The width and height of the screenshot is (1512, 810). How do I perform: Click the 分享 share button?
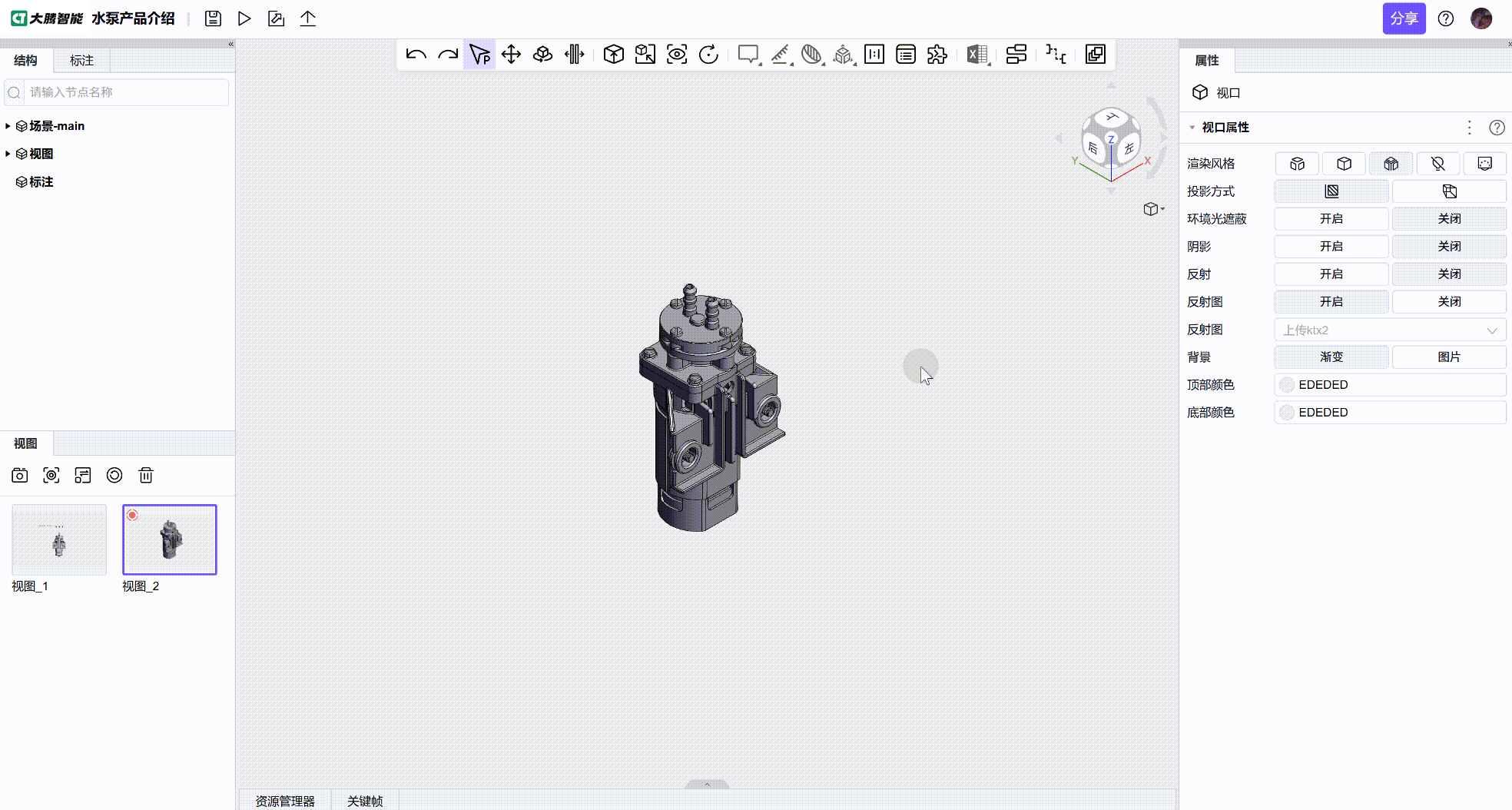pos(1404,18)
